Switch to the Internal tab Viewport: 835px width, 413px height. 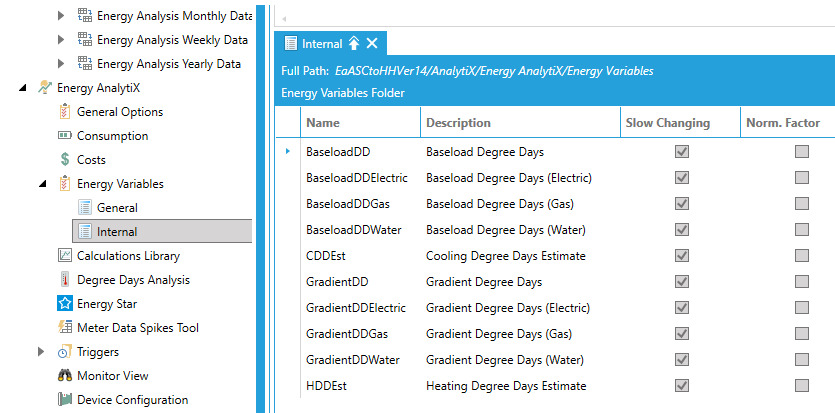[x=321, y=43]
